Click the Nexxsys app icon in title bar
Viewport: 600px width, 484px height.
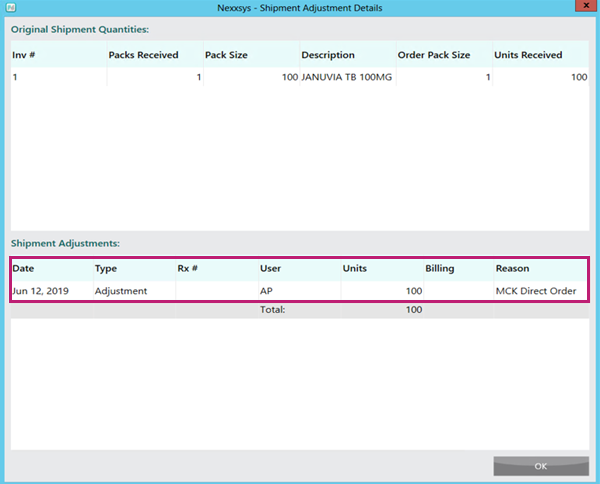click(x=8, y=7)
